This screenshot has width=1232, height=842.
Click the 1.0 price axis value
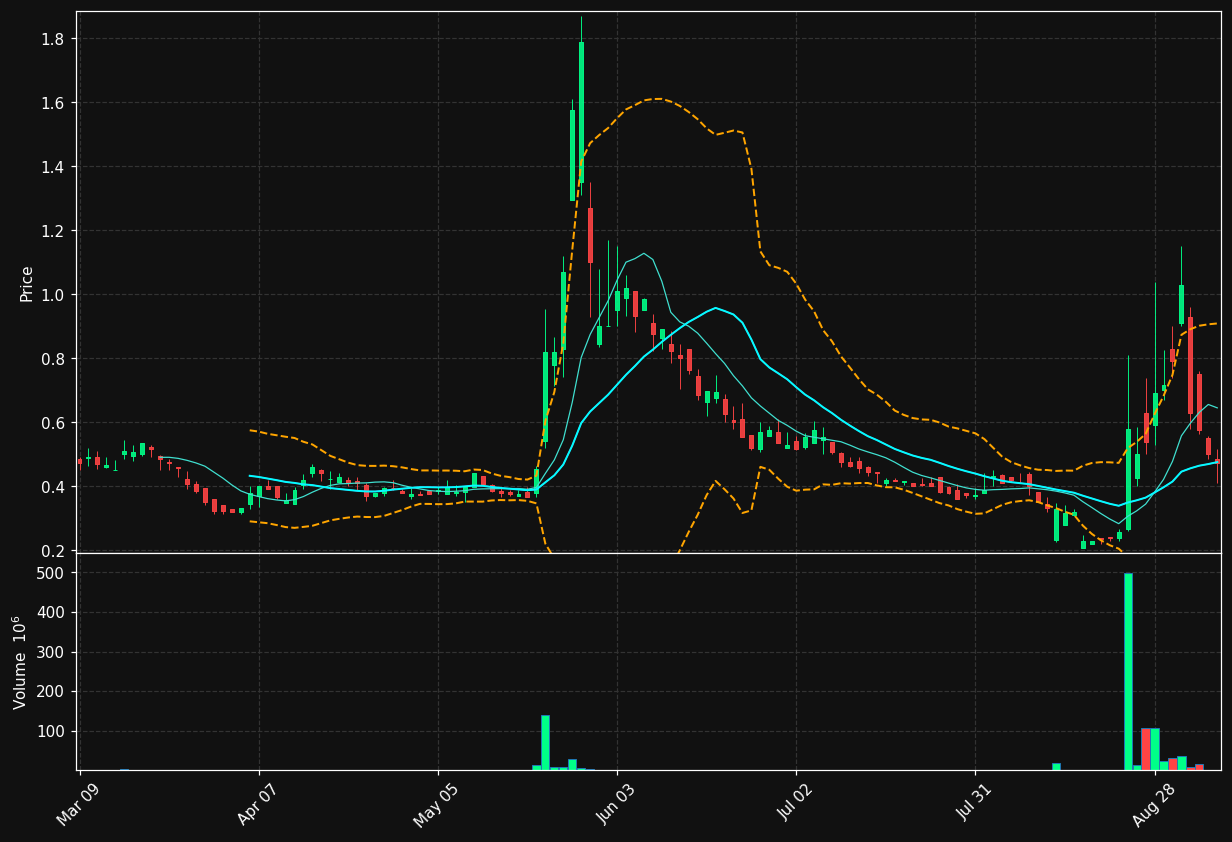coord(55,295)
